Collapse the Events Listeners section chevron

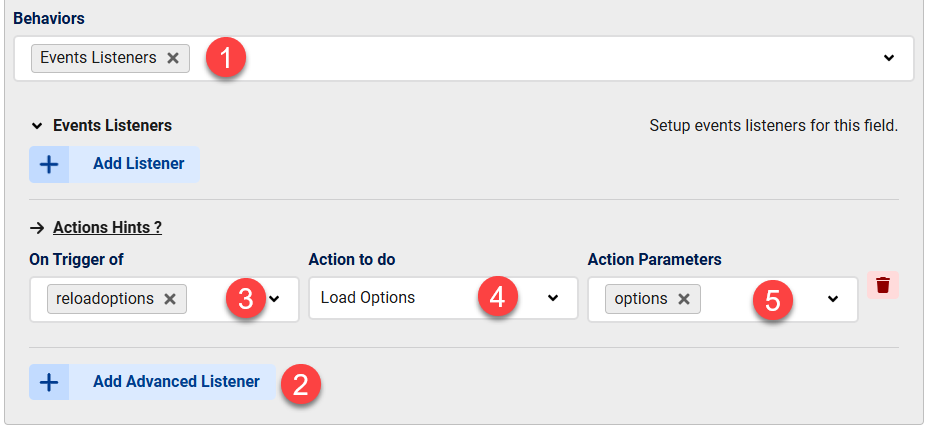coord(37,126)
